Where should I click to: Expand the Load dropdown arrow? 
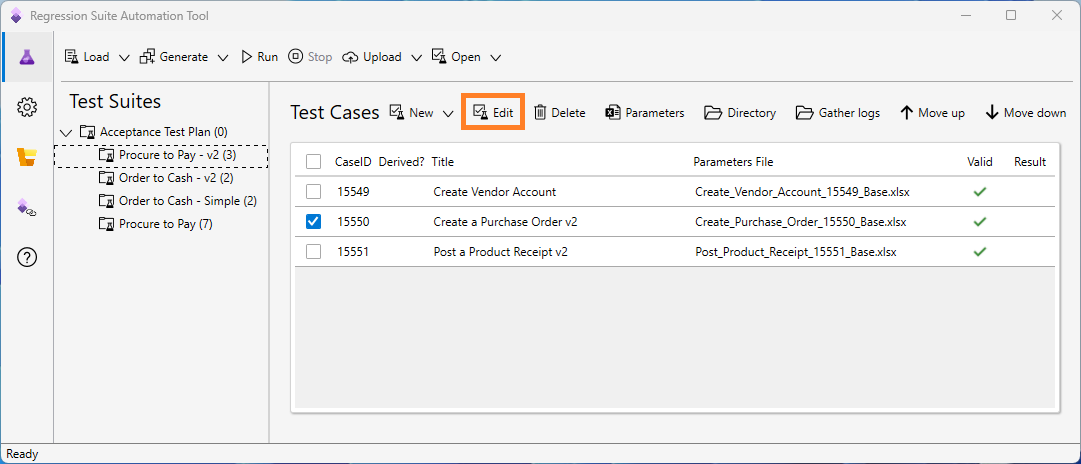[x=124, y=58]
